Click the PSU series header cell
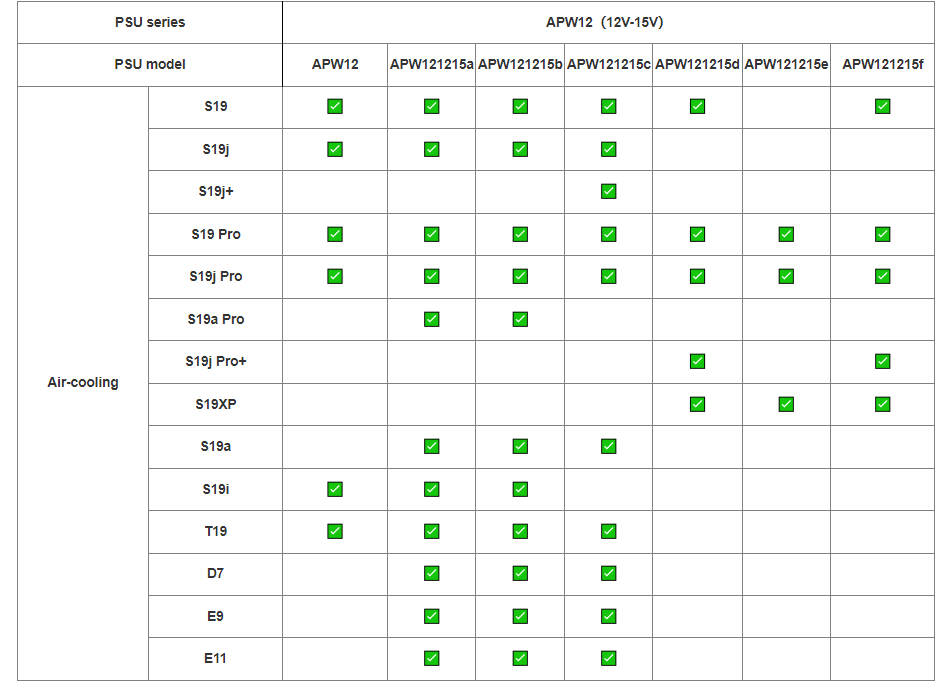946x685 pixels. (x=150, y=22)
